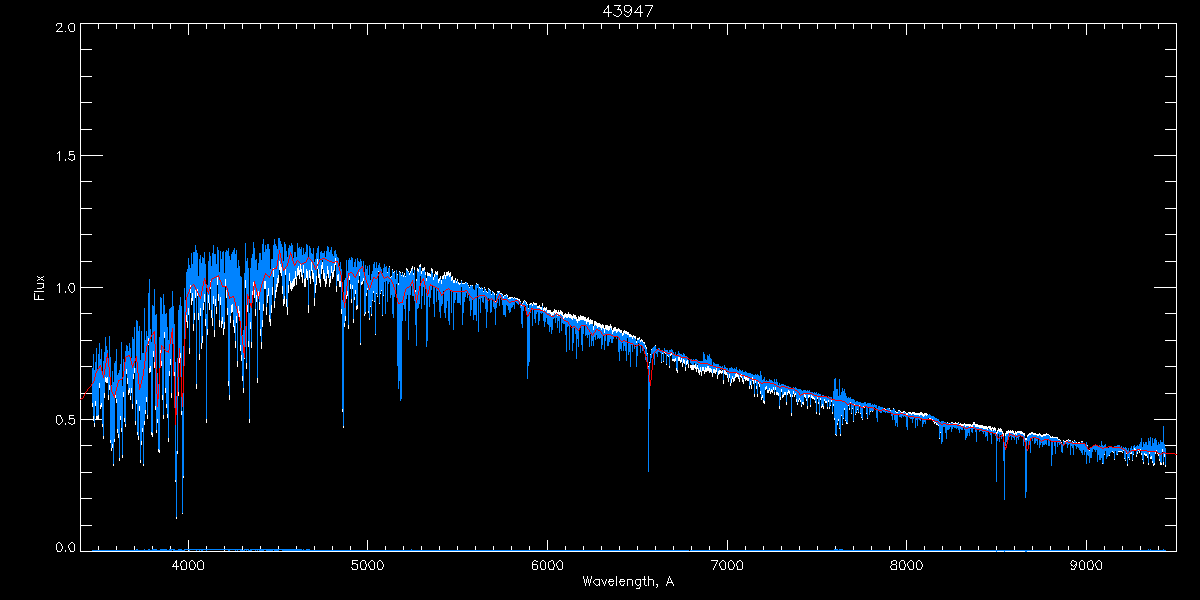Select the 4000 wavelength tick label
1200x600 pixels.
(x=188, y=564)
